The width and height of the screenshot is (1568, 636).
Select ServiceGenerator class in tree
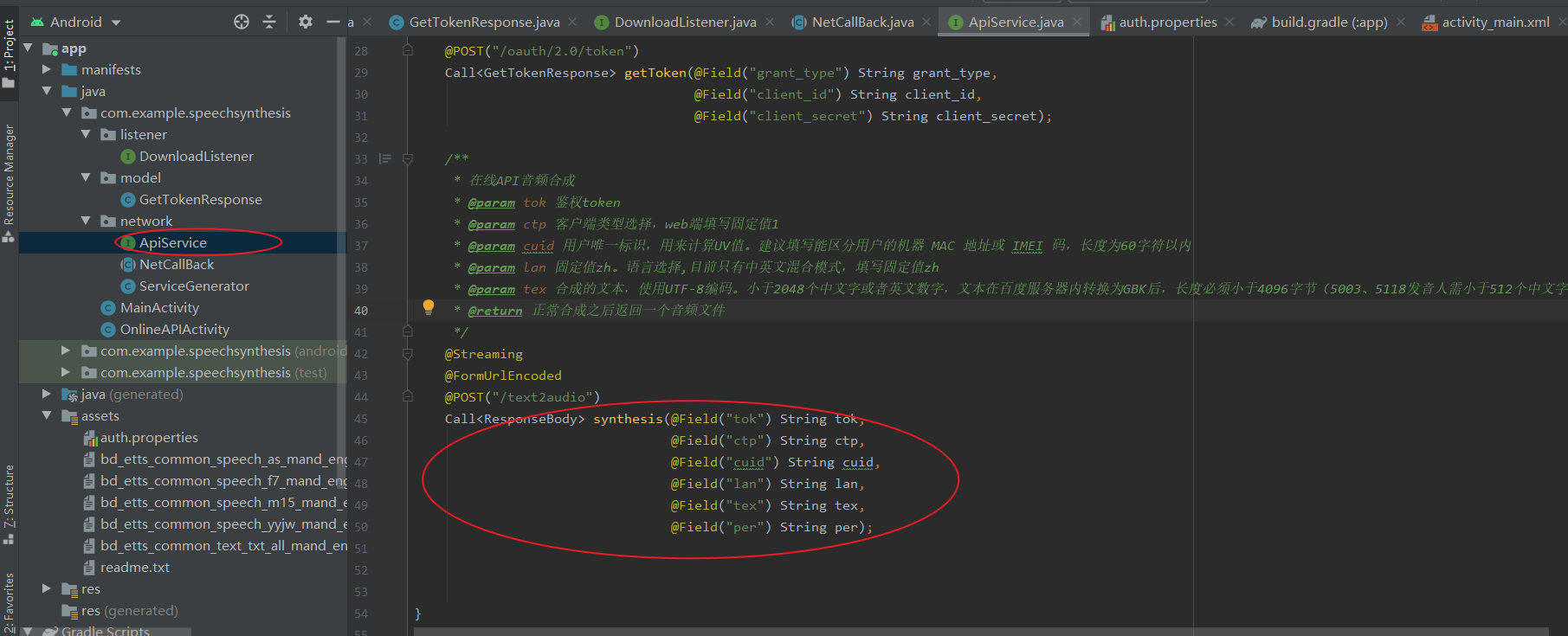pyautogui.click(x=194, y=286)
